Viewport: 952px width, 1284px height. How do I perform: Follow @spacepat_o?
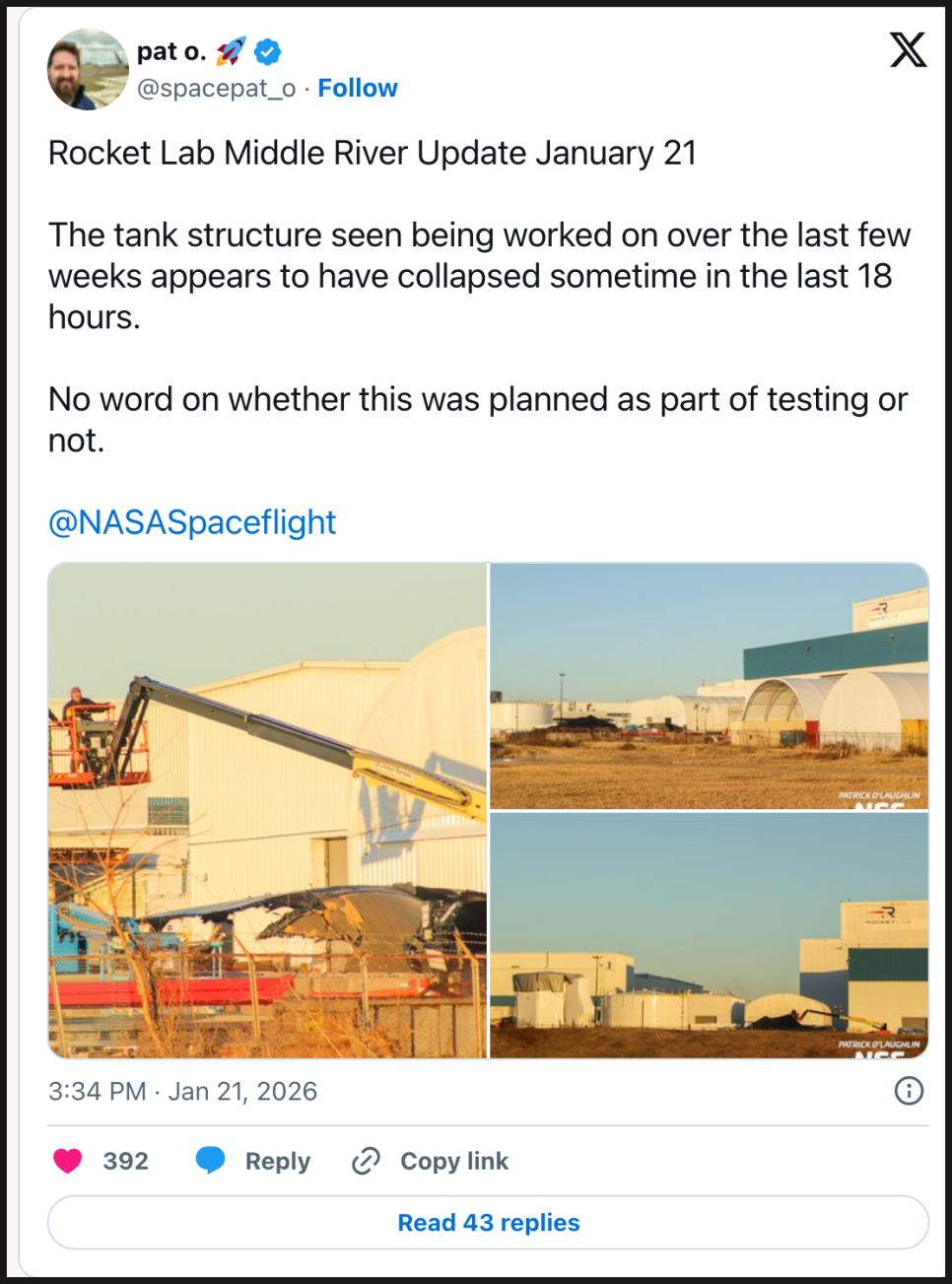click(357, 89)
